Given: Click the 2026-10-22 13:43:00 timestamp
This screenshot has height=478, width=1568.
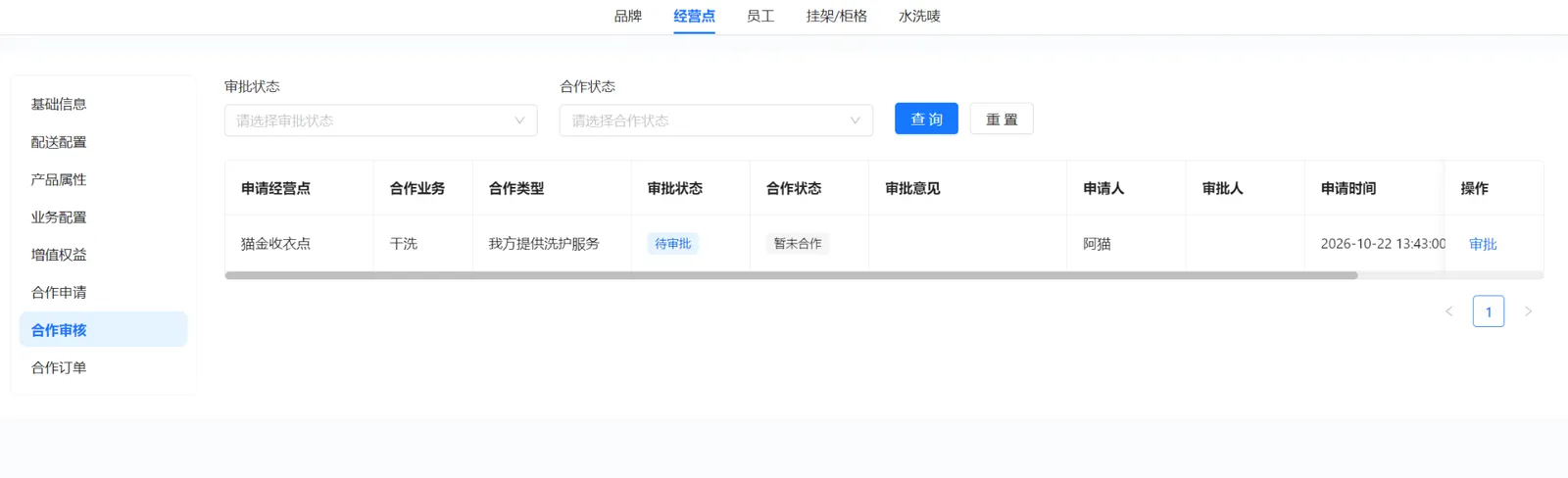Looking at the screenshot, I should 1383,244.
